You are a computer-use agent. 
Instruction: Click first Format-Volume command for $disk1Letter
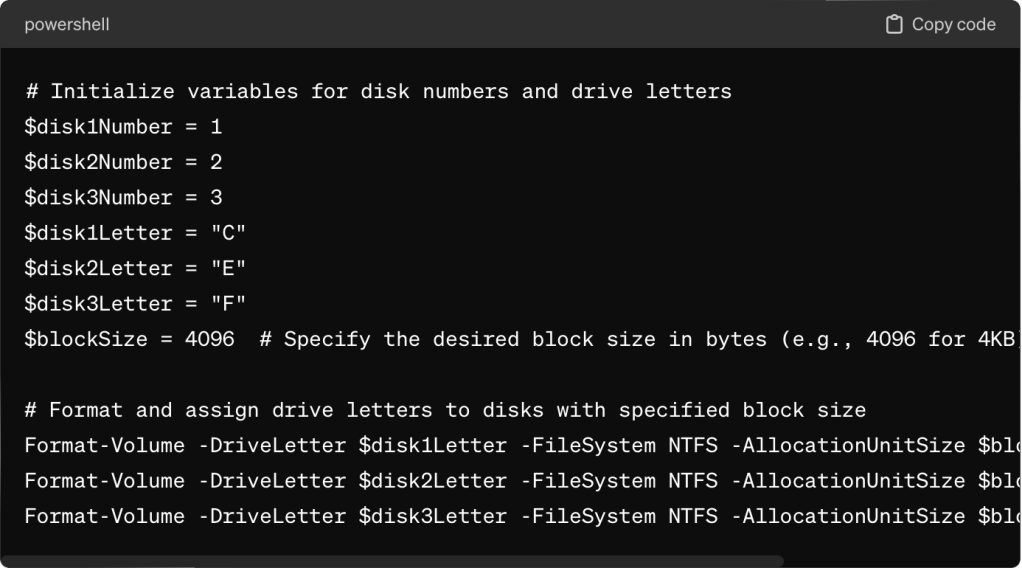(104, 445)
